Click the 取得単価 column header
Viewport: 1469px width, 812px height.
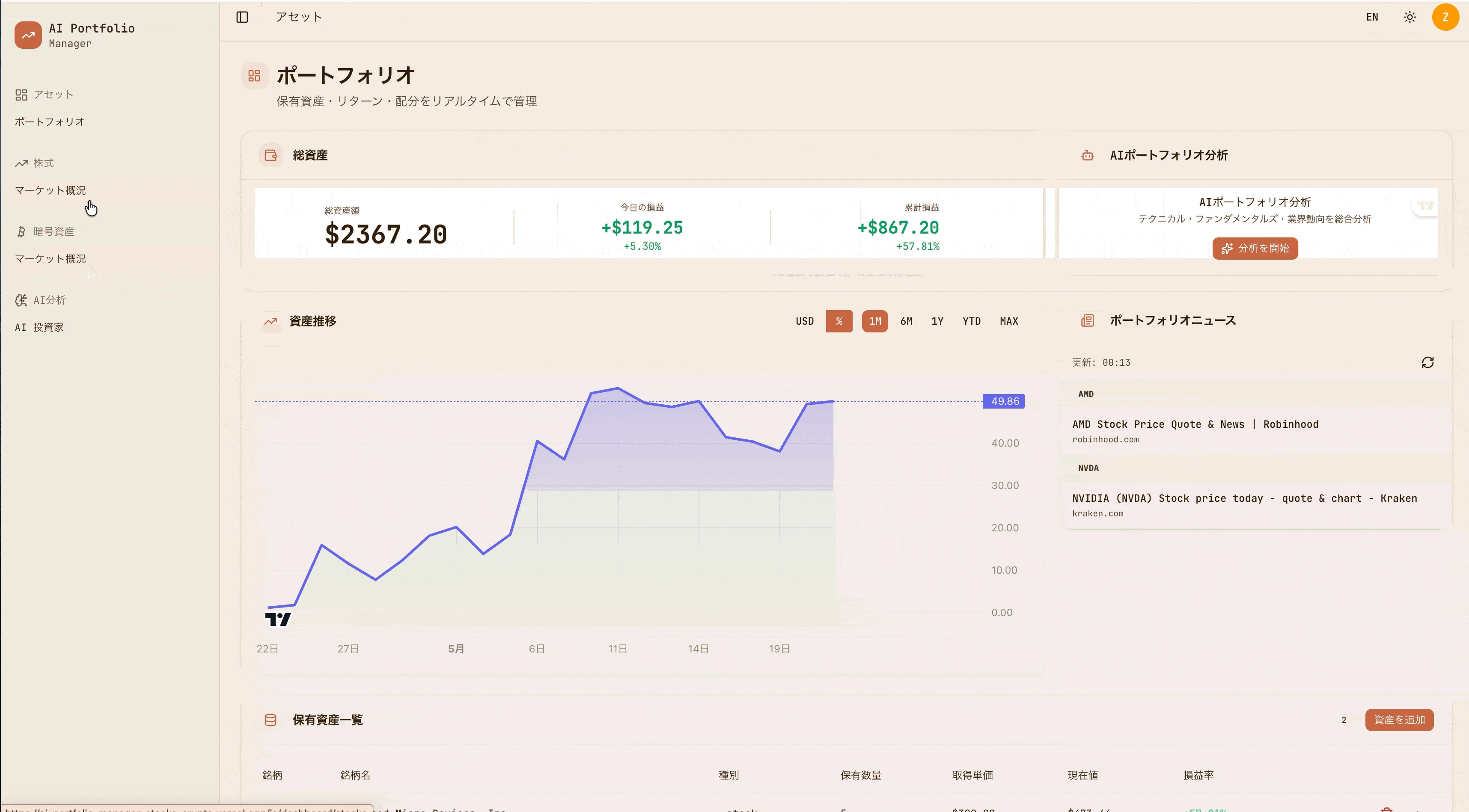point(972,775)
